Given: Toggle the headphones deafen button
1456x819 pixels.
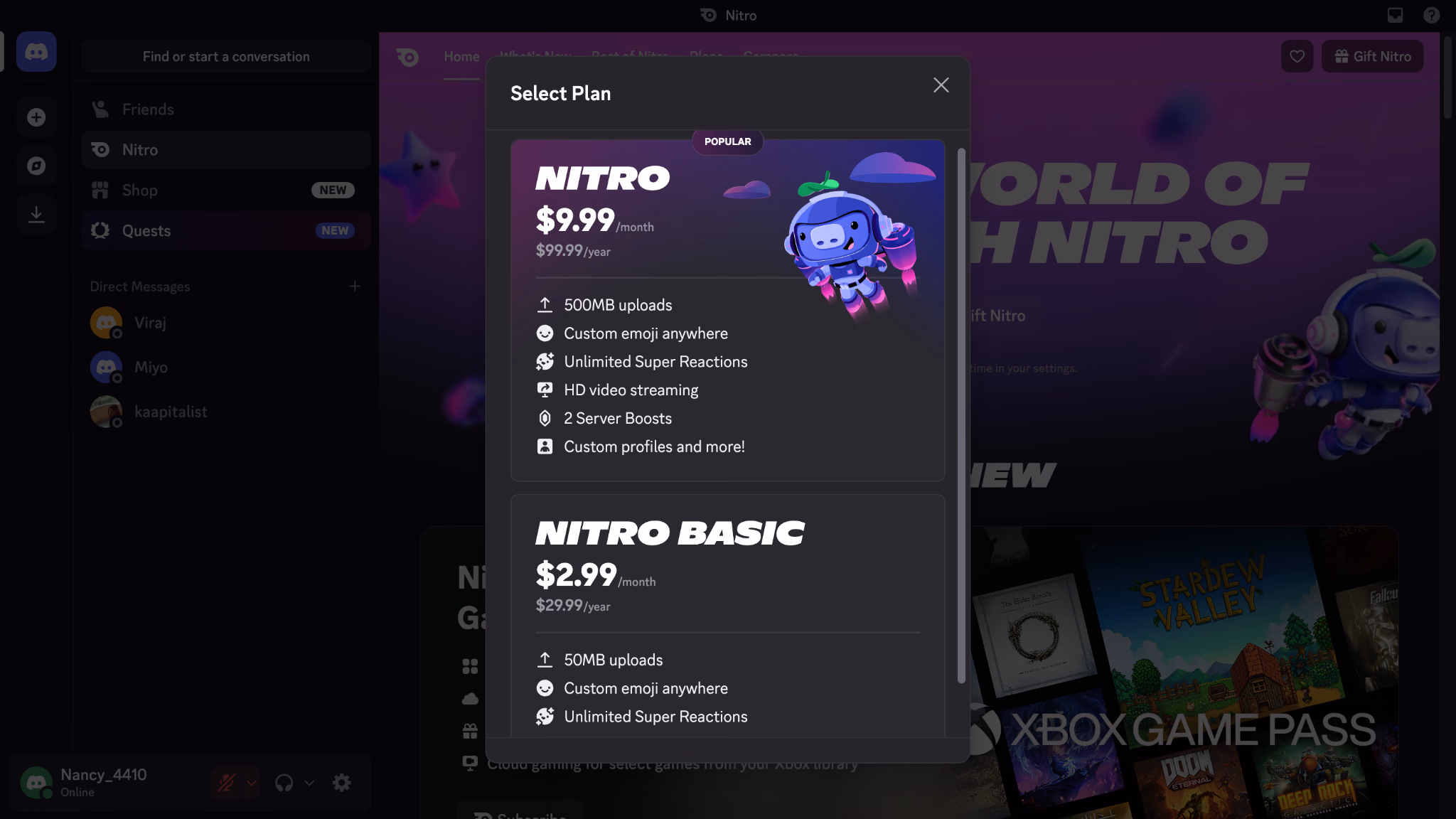Looking at the screenshot, I should [284, 783].
